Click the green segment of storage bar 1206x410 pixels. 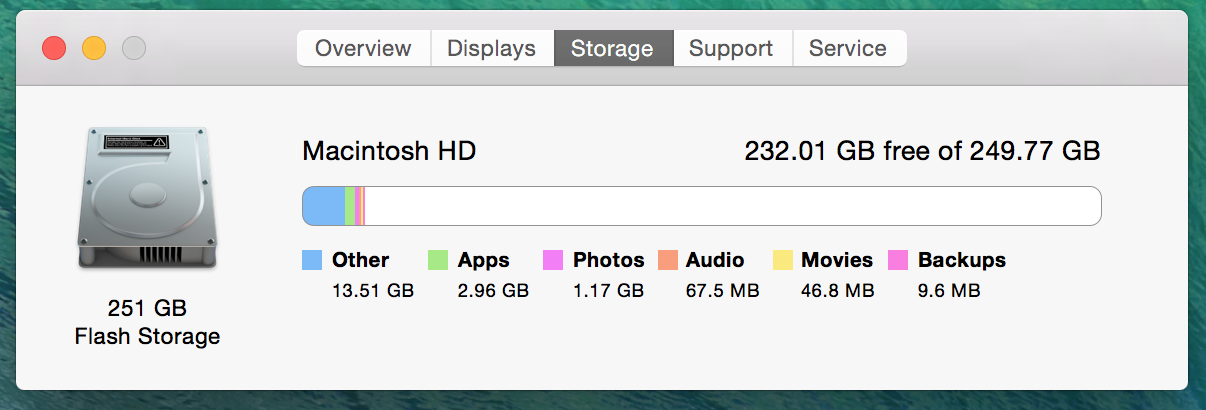coord(350,206)
